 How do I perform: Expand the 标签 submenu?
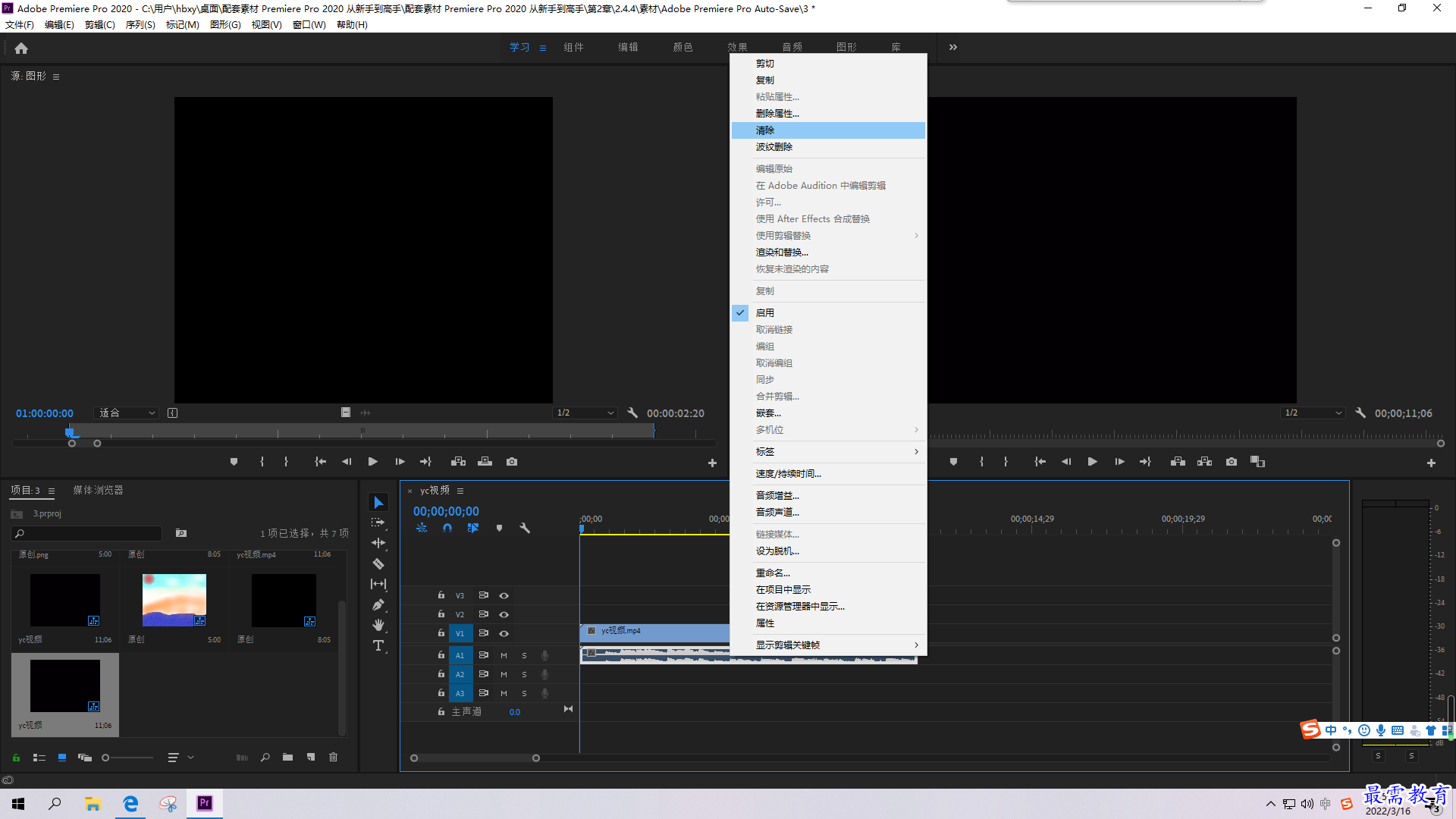(x=828, y=451)
